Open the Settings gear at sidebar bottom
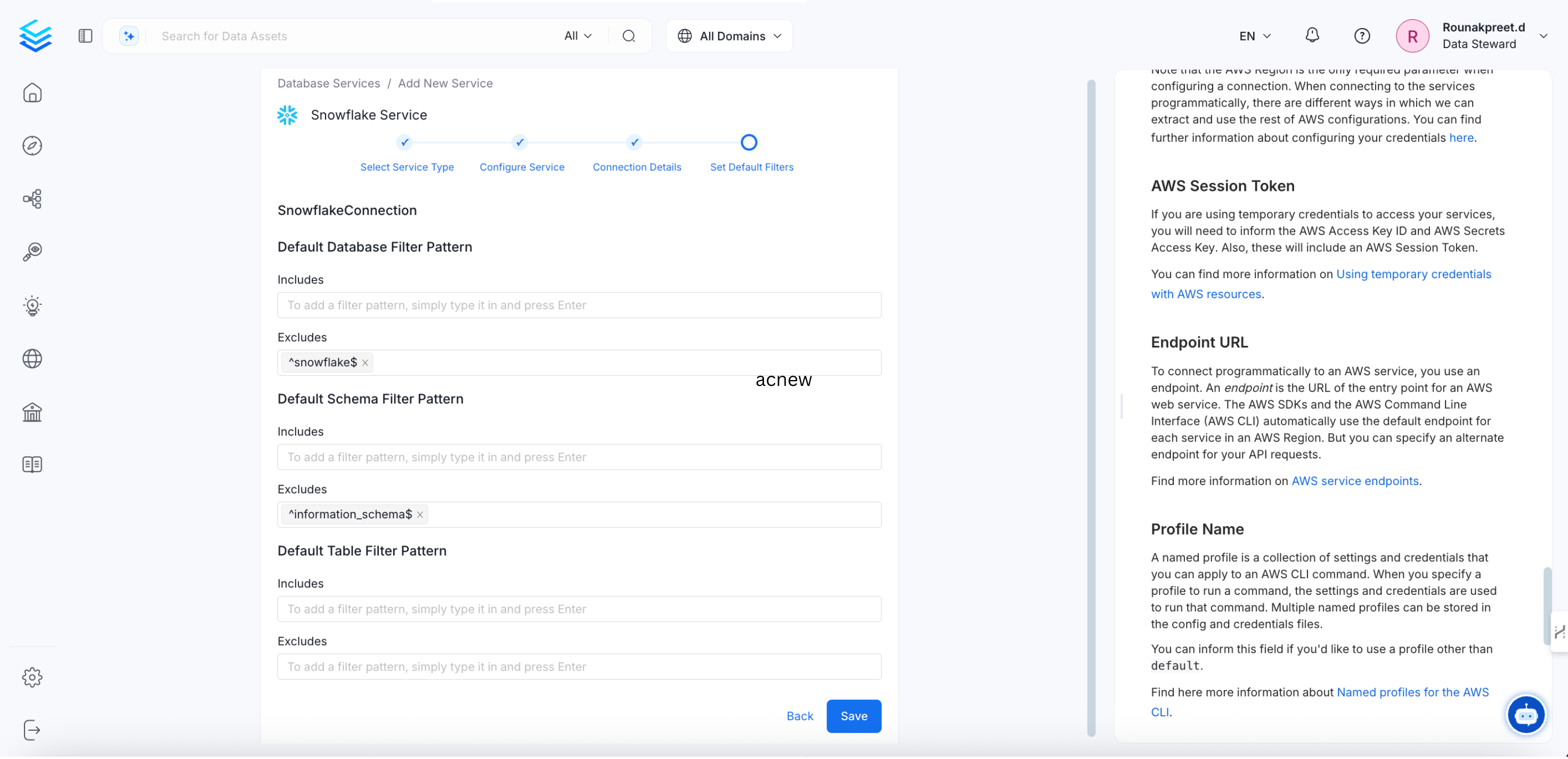The width and height of the screenshot is (1568, 759). (x=33, y=677)
